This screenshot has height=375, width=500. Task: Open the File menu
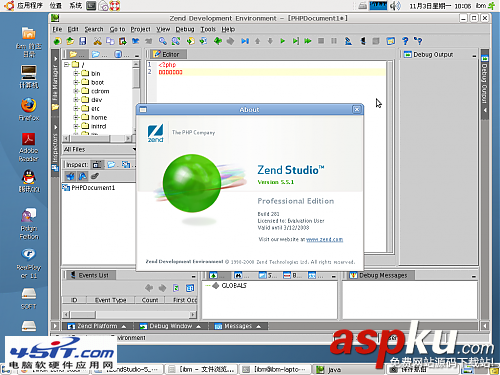(x=57, y=29)
